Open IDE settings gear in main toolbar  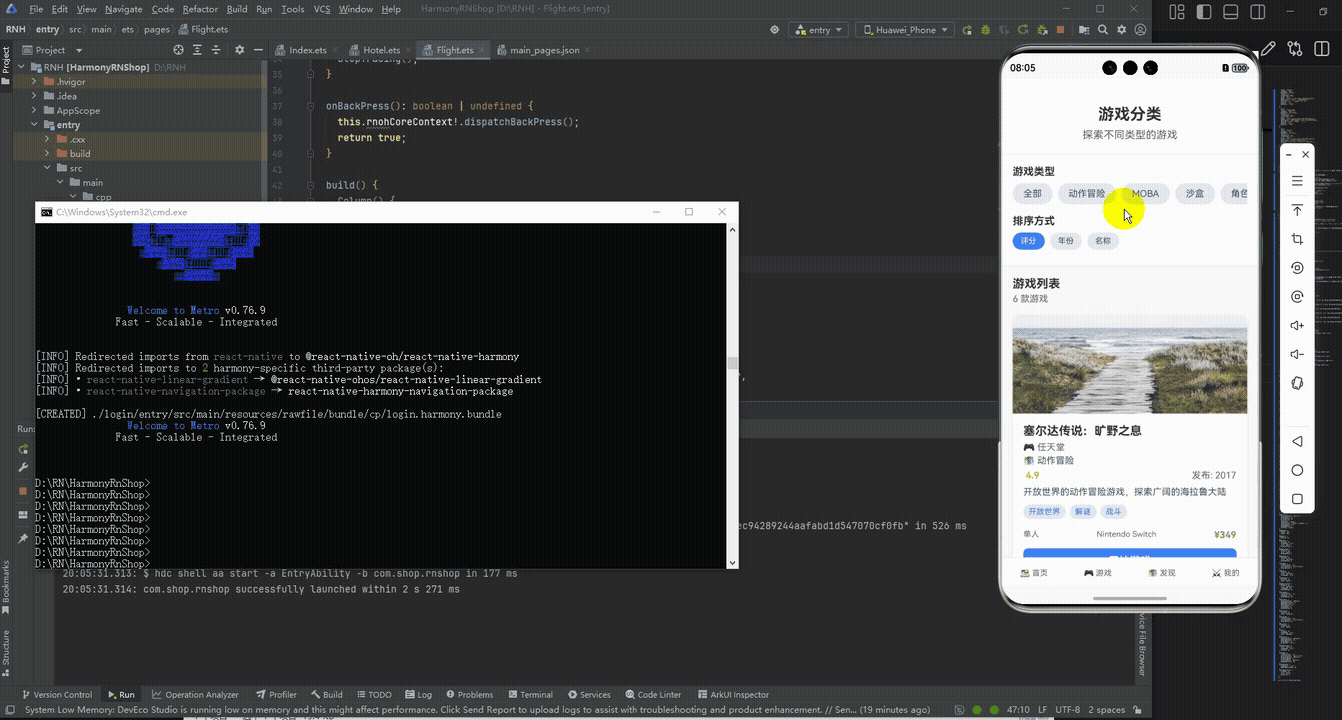click(x=1122, y=30)
